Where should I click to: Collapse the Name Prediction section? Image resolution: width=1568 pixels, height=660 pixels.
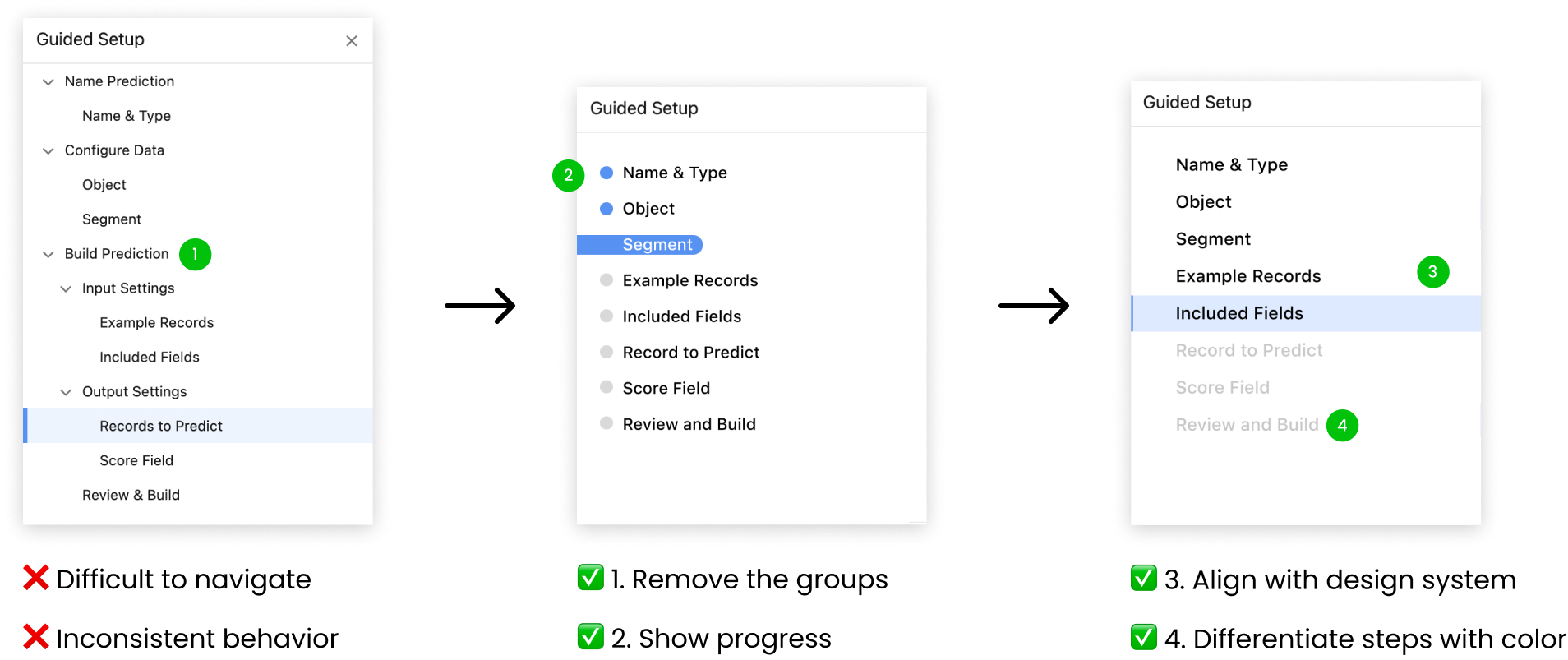(x=48, y=81)
